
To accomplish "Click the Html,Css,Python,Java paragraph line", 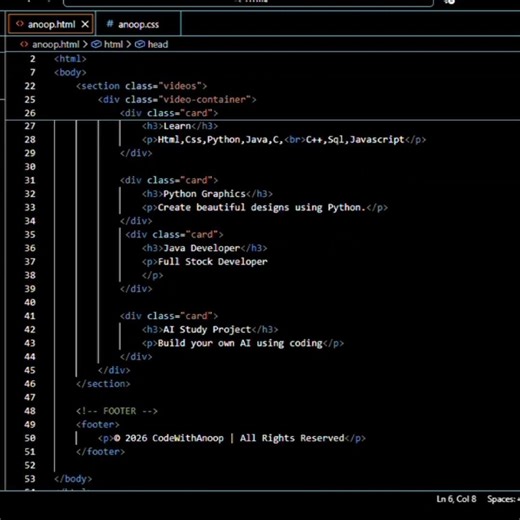I will [x=284, y=140].
